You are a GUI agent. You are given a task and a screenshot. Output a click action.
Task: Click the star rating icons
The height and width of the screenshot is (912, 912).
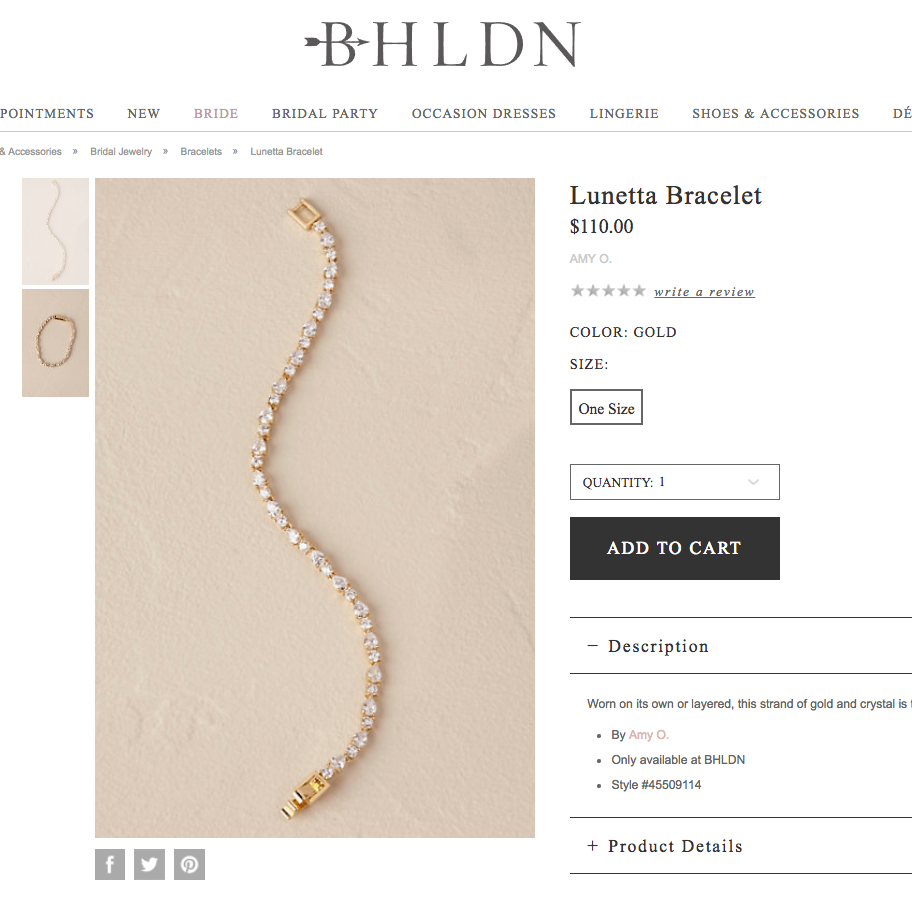tap(608, 290)
